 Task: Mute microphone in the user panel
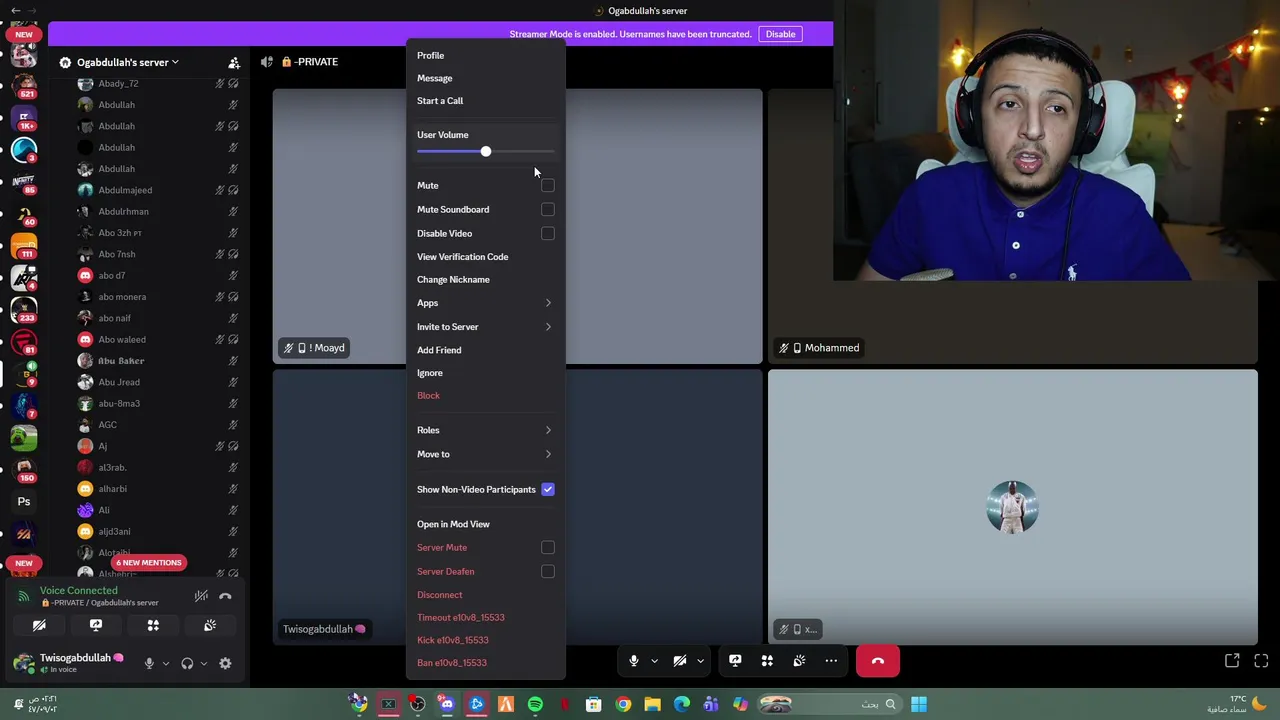pos(149,663)
